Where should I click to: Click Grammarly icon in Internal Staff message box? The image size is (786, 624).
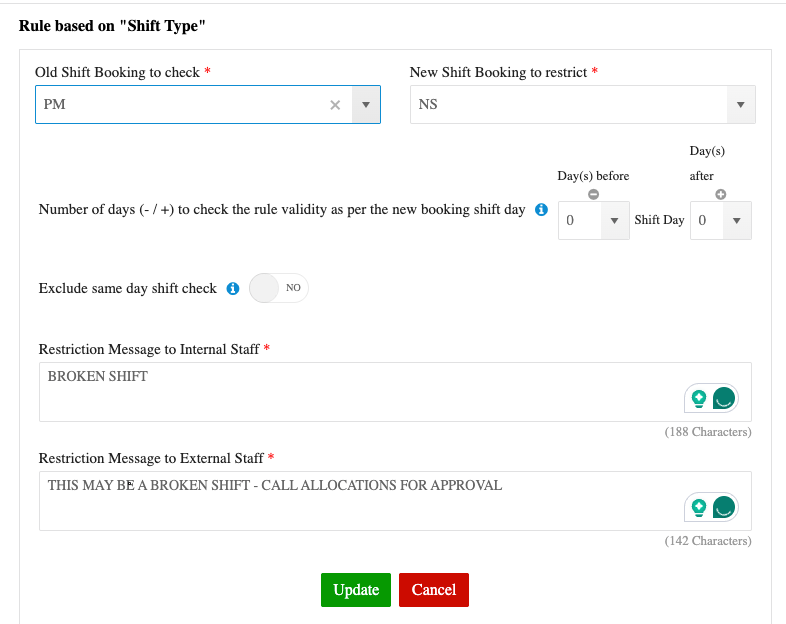coord(724,399)
